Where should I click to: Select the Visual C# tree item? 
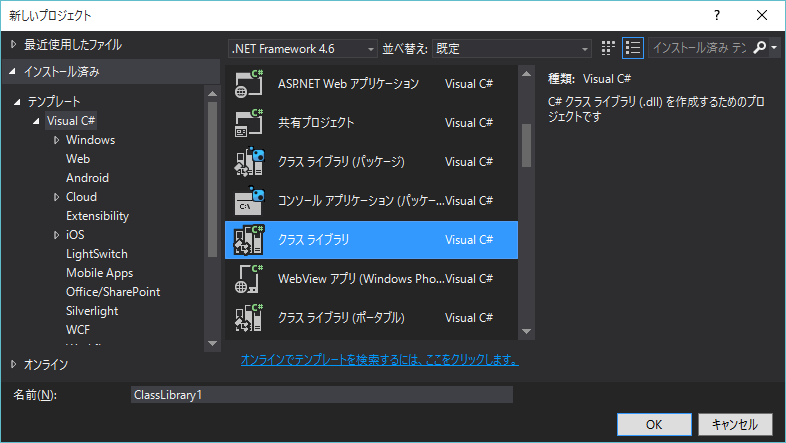click(71, 121)
